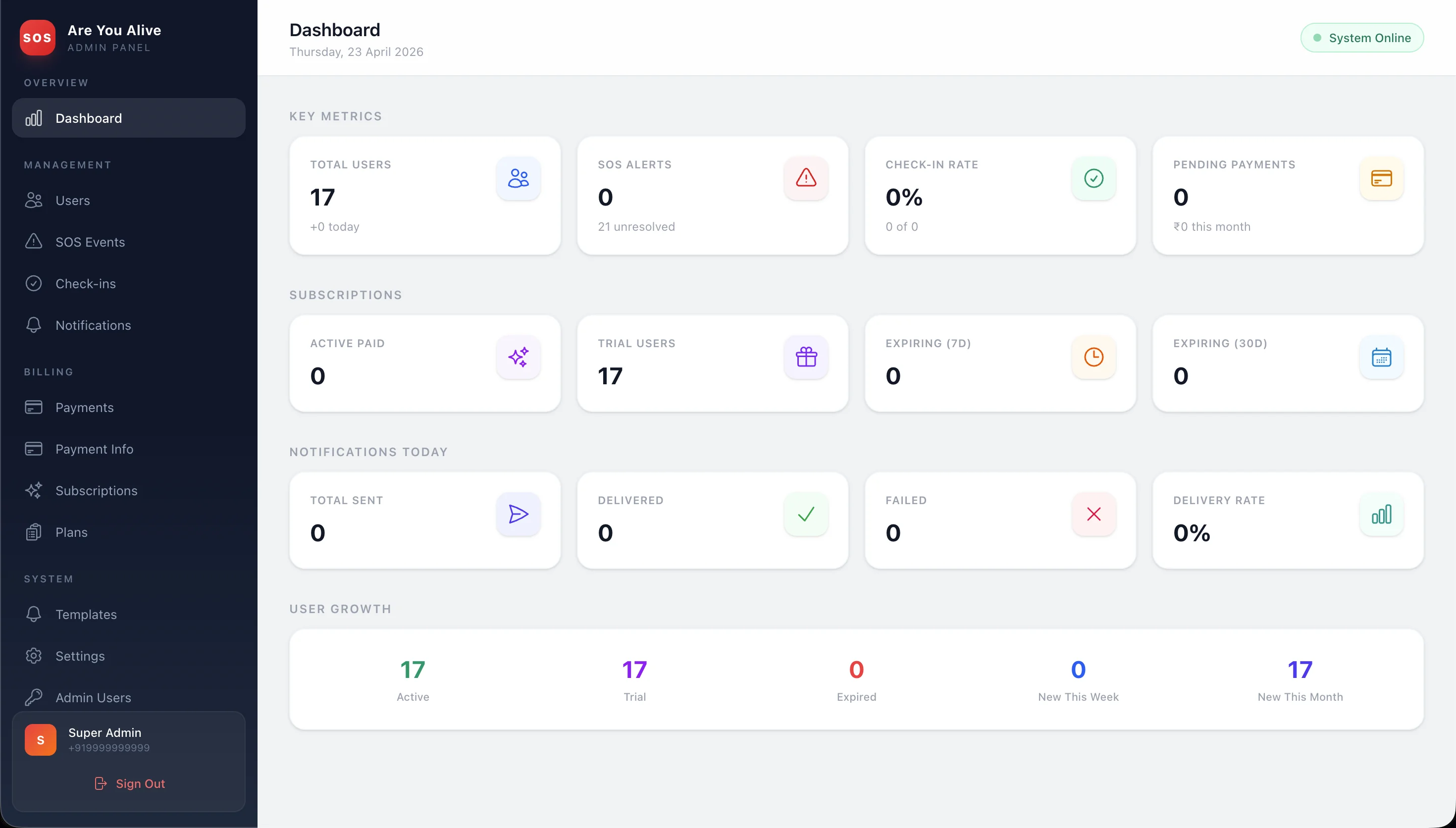
Task: Select the Subscriptions sparkle icon
Action: [x=33, y=490]
